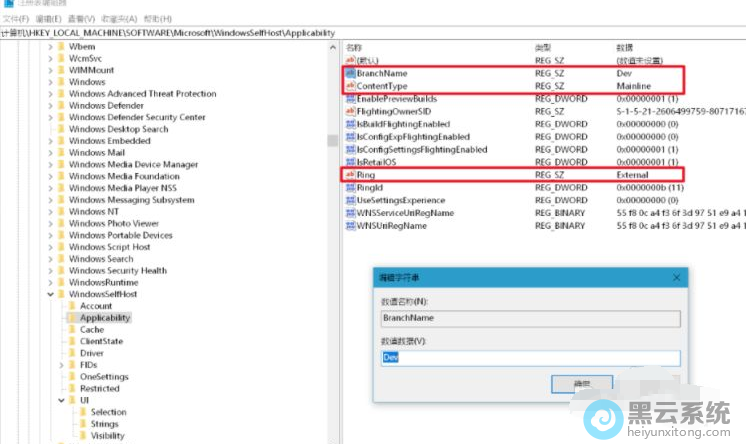Viewport: 746px width, 444px height.
Task: Collapse the UI subkey node
Action: [x=62, y=400]
